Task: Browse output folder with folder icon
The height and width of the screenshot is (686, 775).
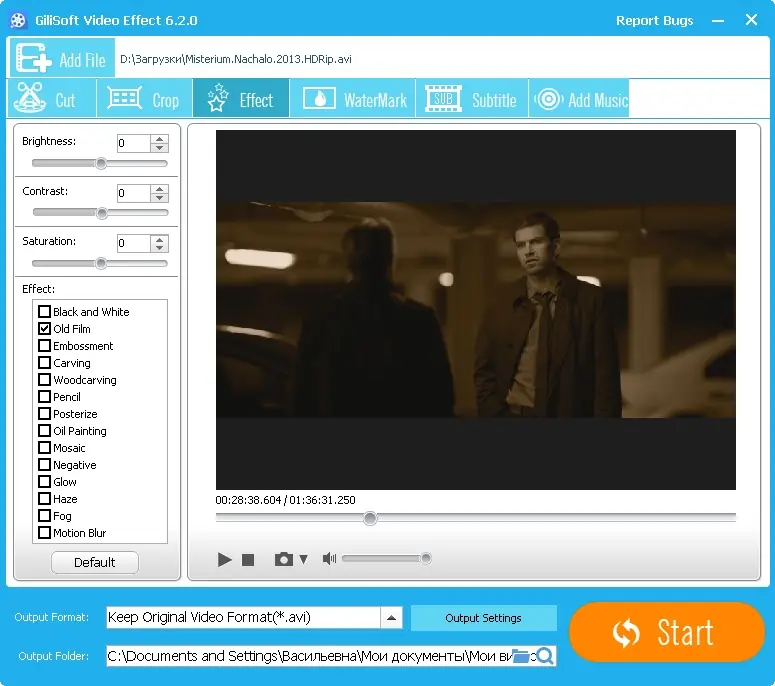Action: pos(520,656)
